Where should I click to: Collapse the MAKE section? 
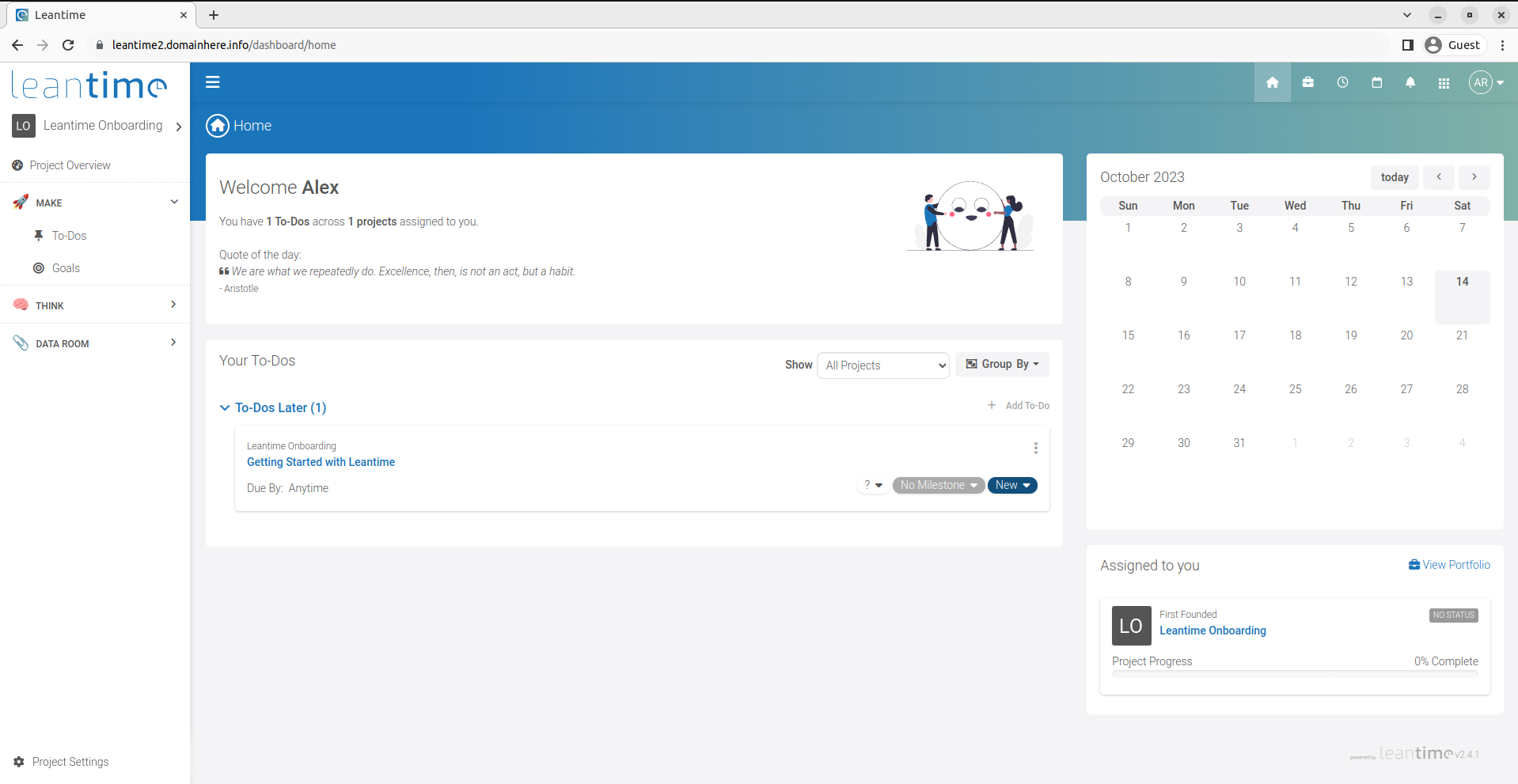[x=95, y=203]
